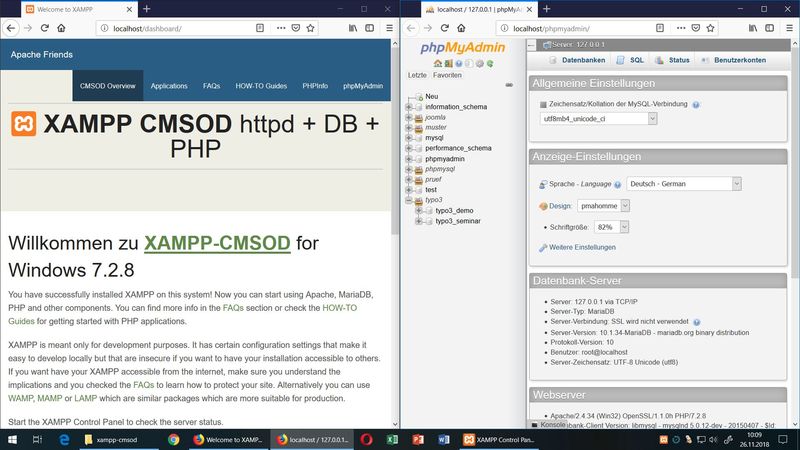Image resolution: width=800 pixels, height=450 pixels.
Task: Click help icon beside Sprache - Language
Action: (x=618, y=185)
